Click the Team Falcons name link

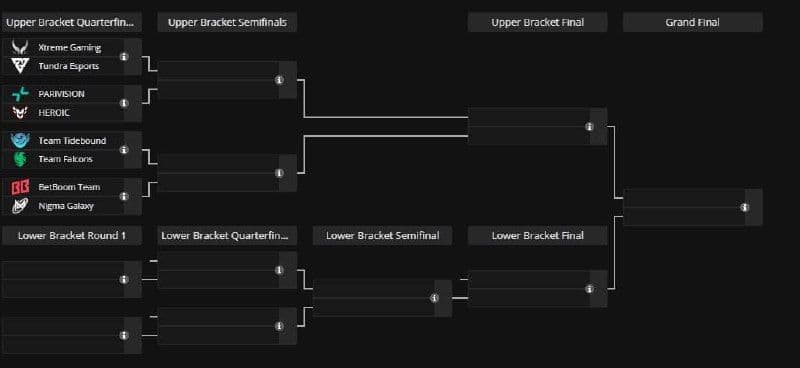66,159
